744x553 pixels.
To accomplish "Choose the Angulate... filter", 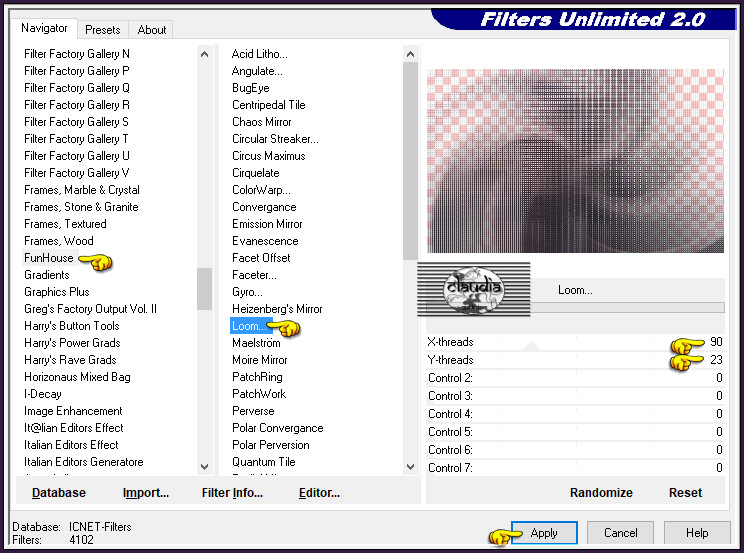I will 257,71.
